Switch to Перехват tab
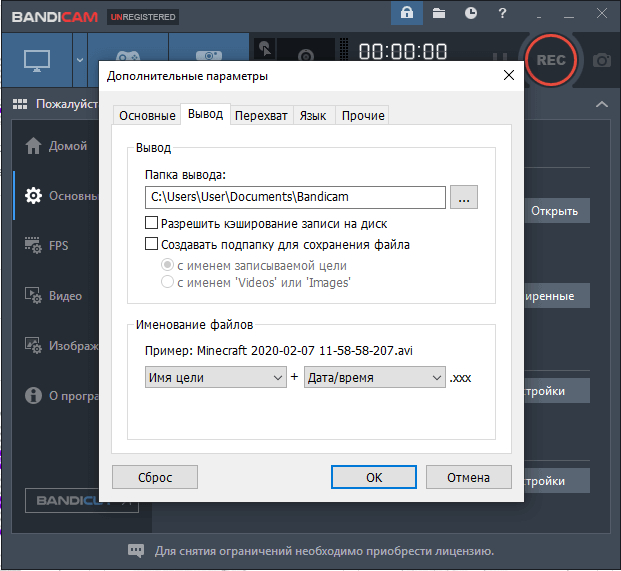 (261, 116)
